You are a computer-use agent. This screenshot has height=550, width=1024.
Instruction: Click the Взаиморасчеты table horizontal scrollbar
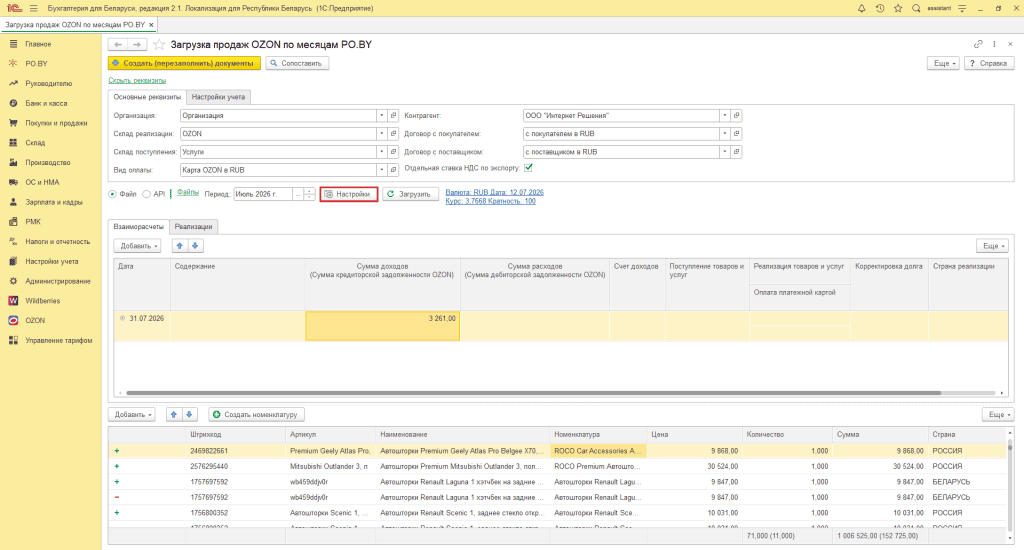[534, 393]
